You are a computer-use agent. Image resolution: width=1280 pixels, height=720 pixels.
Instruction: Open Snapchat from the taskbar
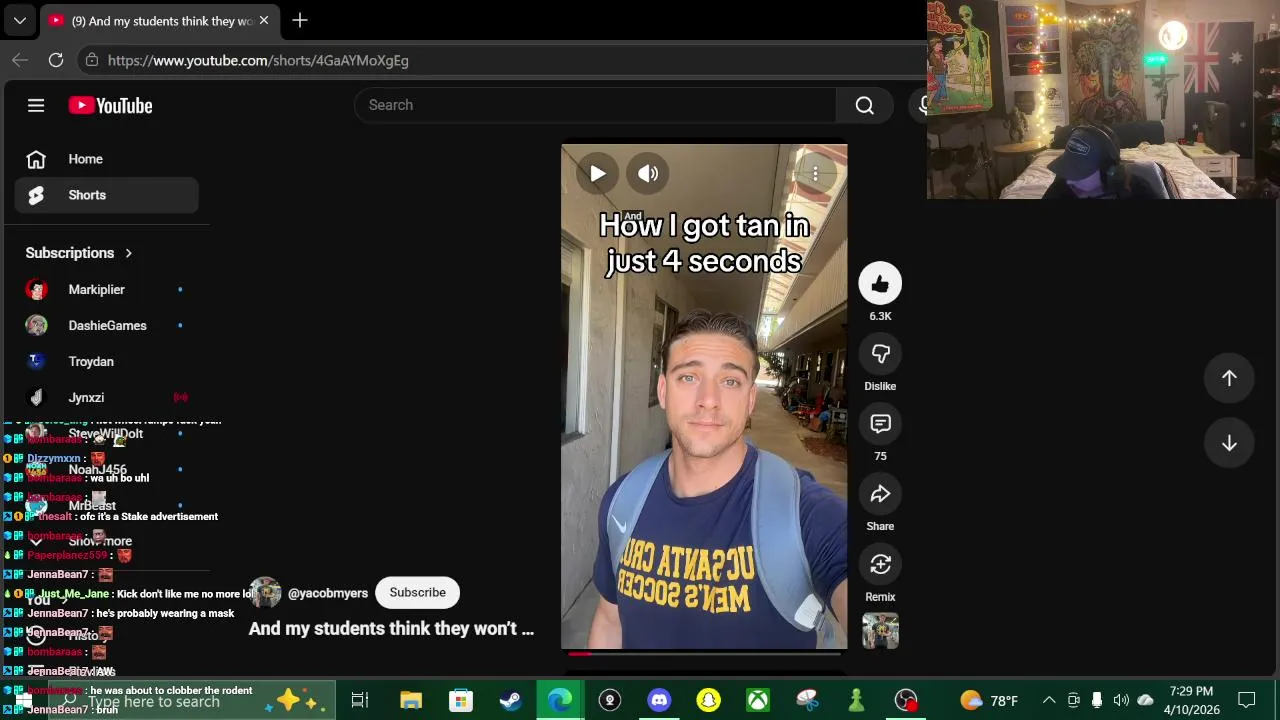pyautogui.click(x=708, y=700)
